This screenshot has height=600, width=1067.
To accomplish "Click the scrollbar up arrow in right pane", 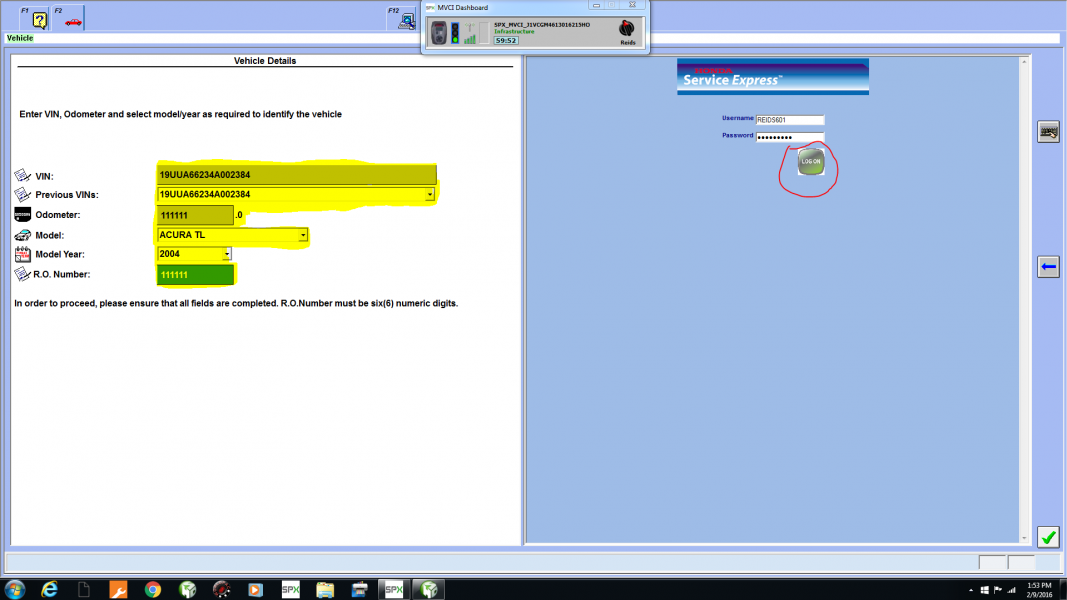I will pos(1023,62).
